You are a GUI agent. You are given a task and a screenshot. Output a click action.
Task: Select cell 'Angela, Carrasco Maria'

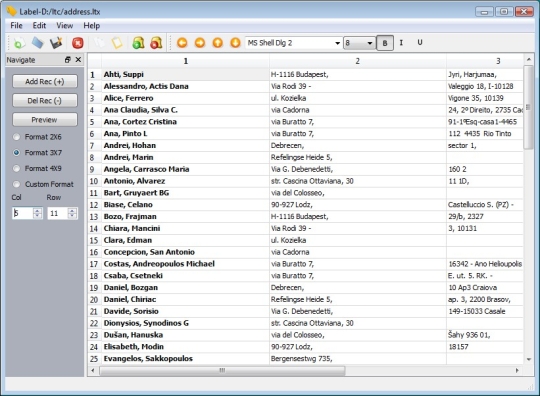coord(185,169)
